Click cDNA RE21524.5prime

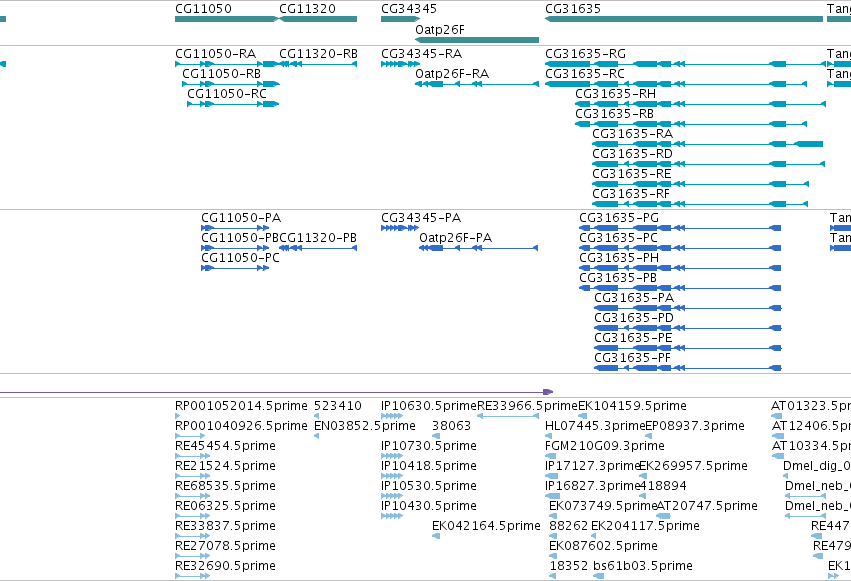(x=225, y=467)
